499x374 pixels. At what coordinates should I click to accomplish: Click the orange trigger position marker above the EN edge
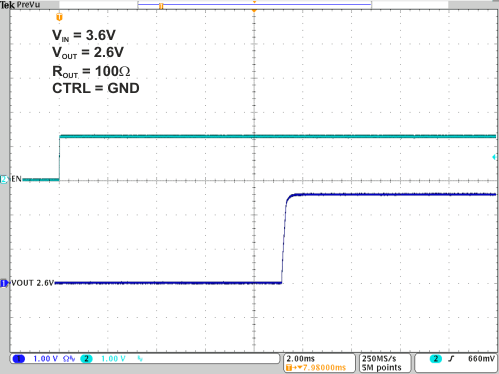pyautogui.click(x=59, y=17)
